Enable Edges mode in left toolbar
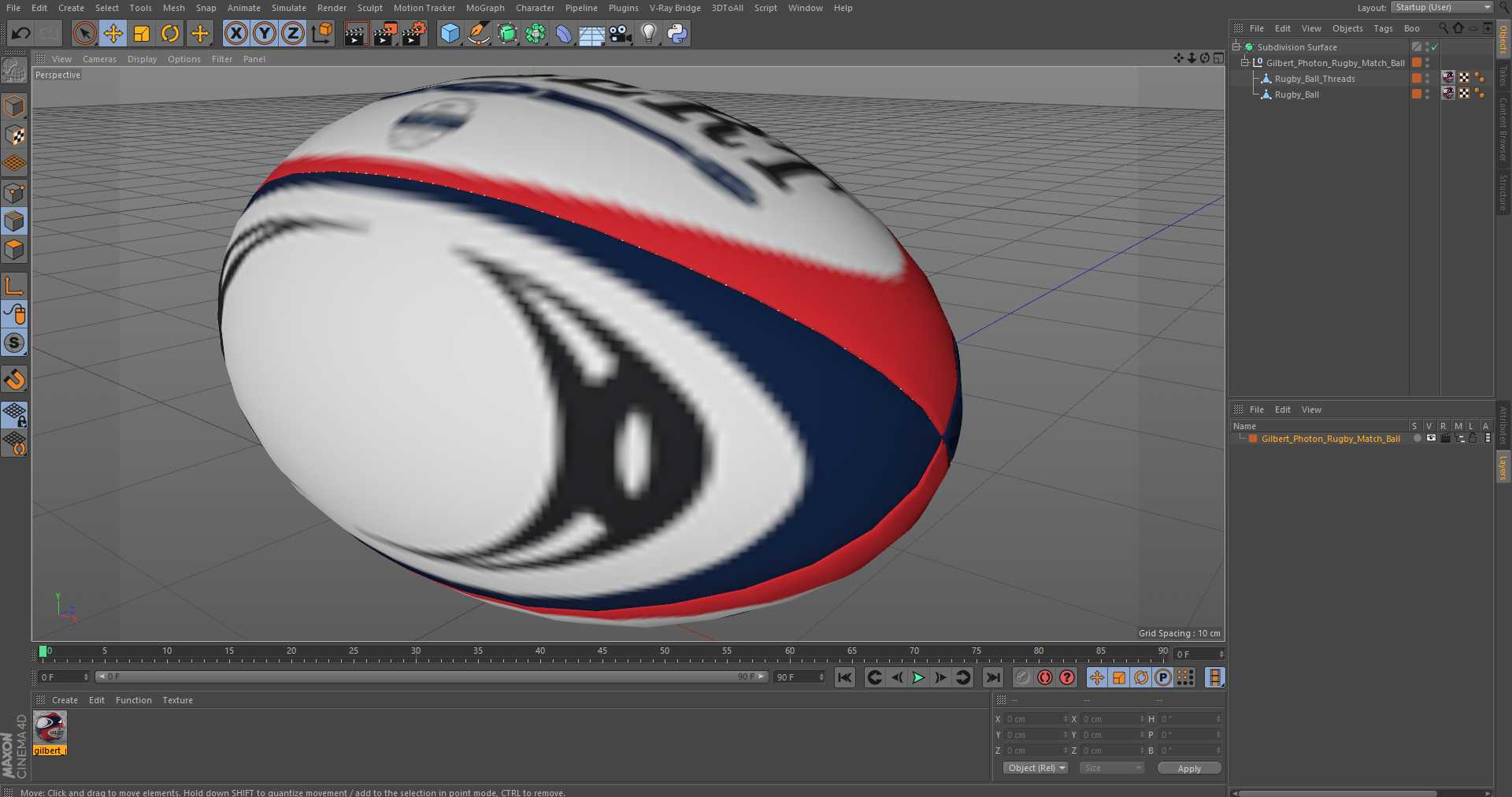Screen dimensions: 1512x797 coord(14,221)
